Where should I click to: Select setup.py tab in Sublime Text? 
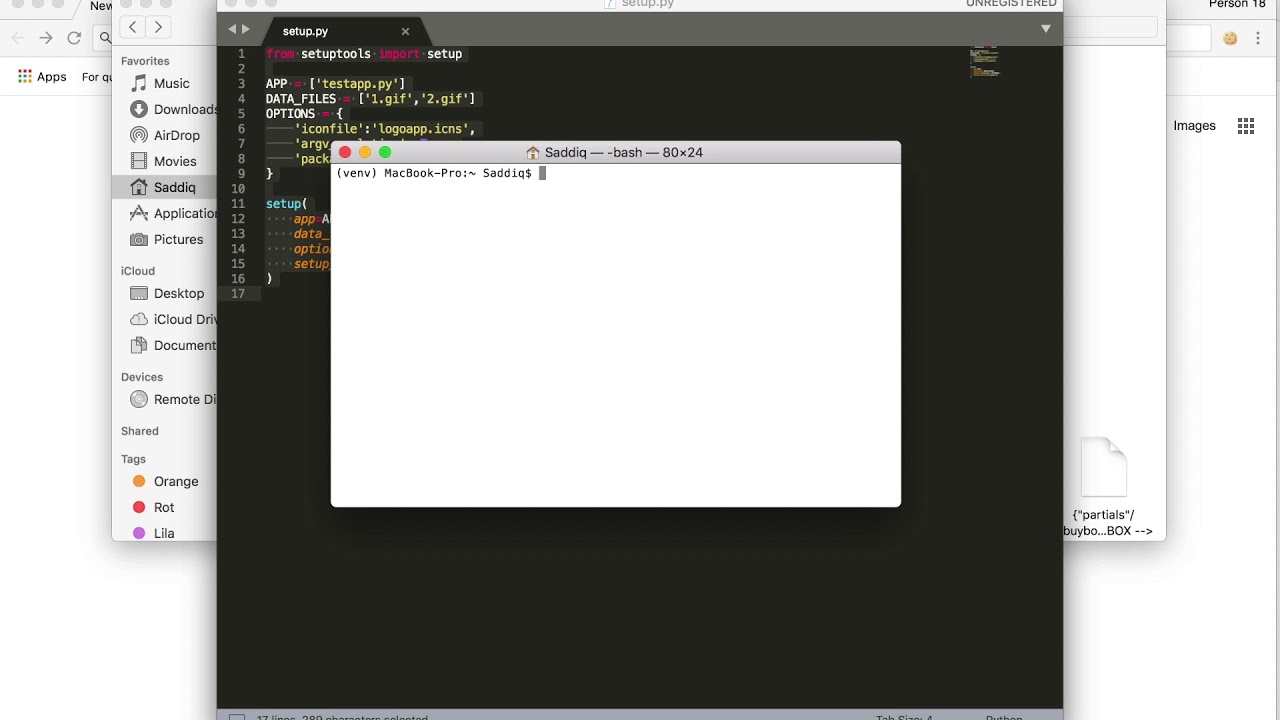tap(305, 31)
